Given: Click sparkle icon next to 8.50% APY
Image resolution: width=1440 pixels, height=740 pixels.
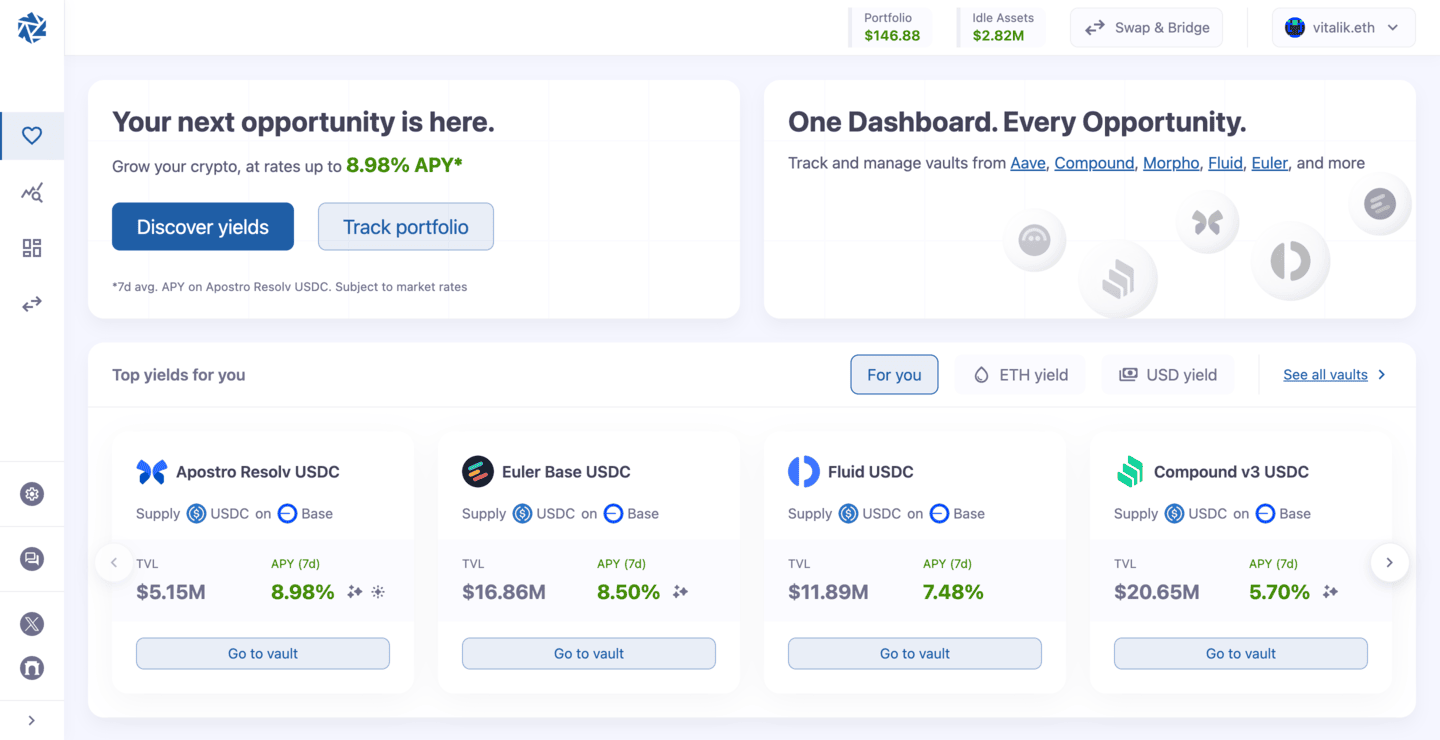Looking at the screenshot, I should pos(680,592).
